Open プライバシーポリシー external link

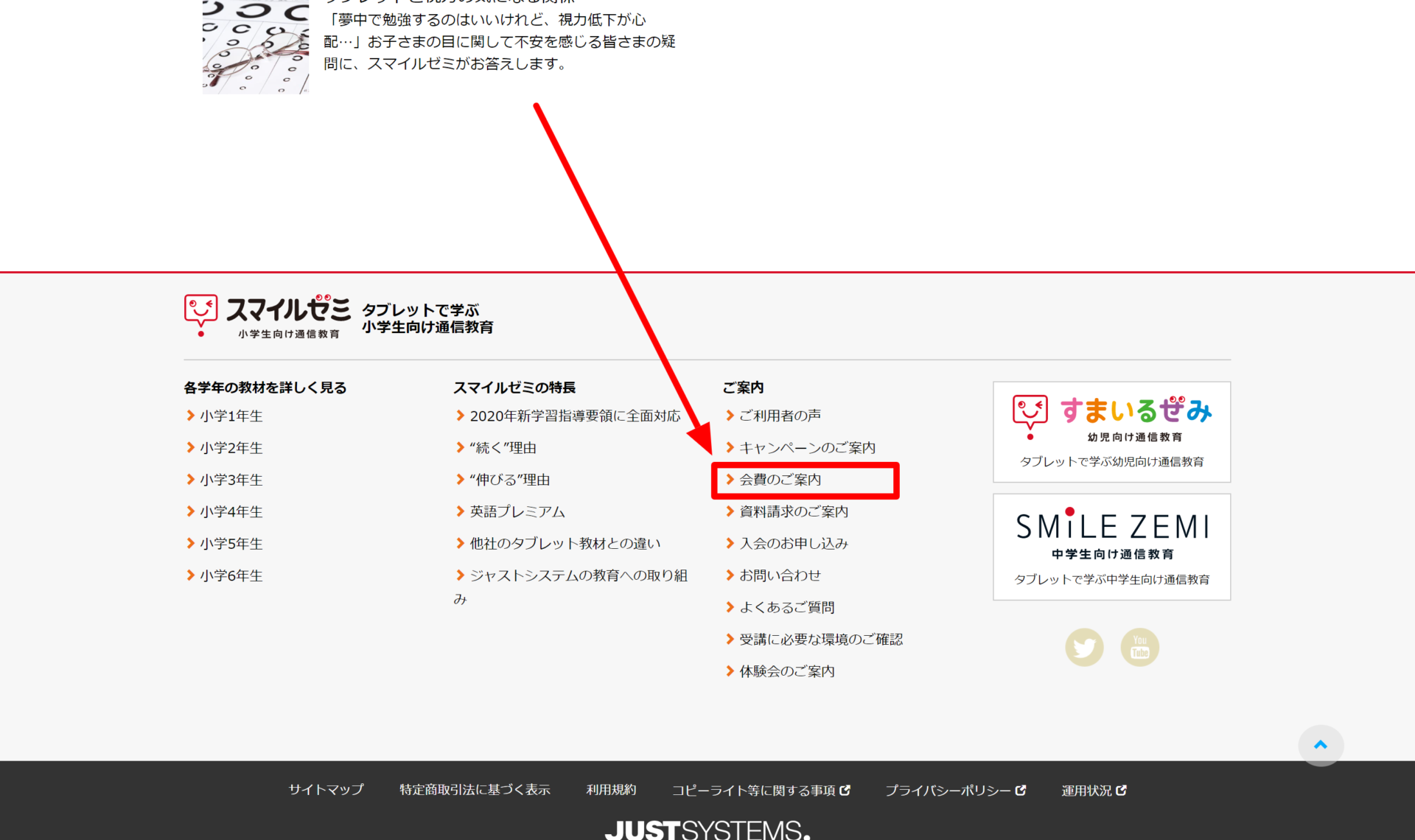coord(955,790)
